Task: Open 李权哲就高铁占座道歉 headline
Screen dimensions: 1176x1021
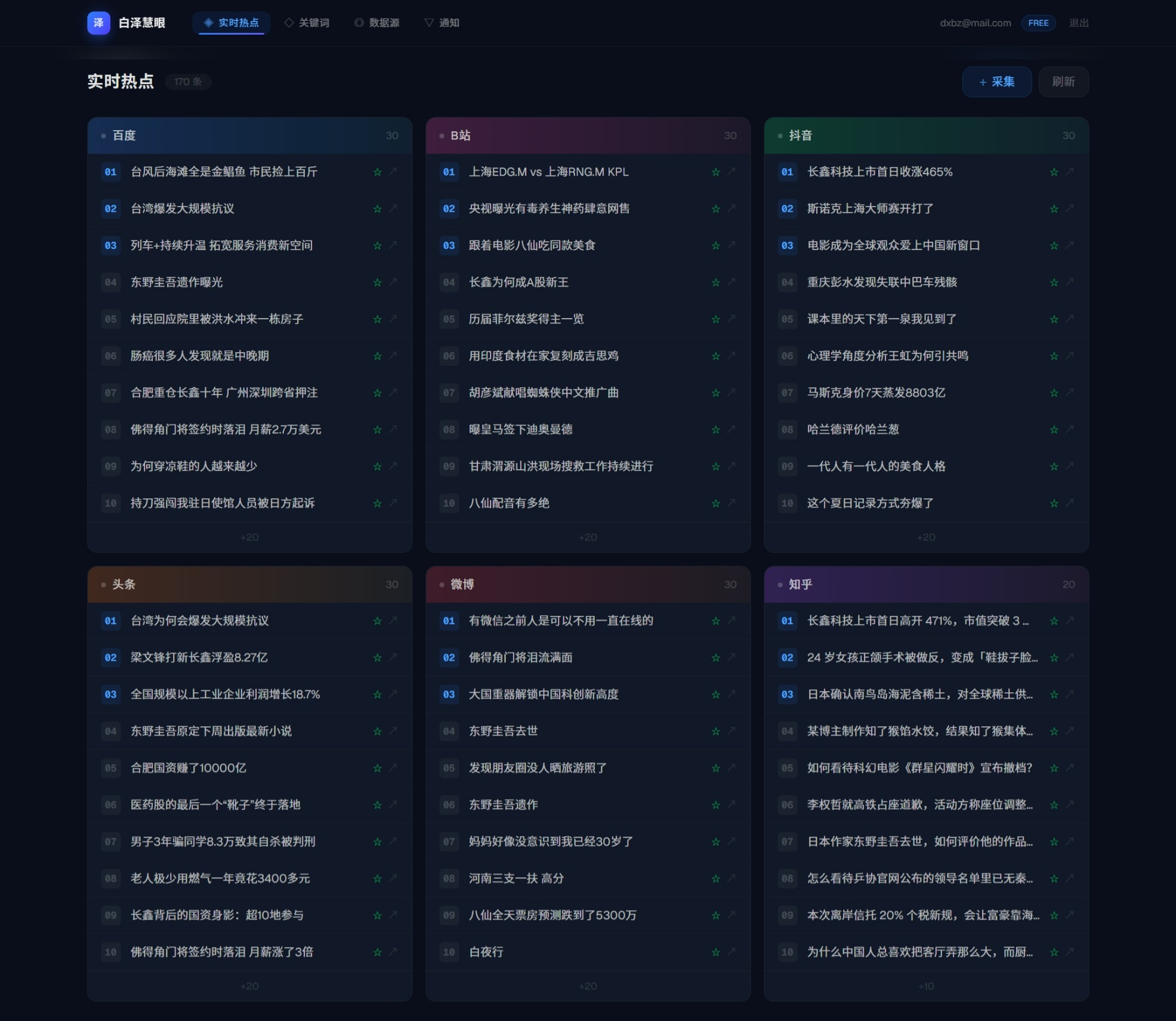Action: [x=919, y=804]
